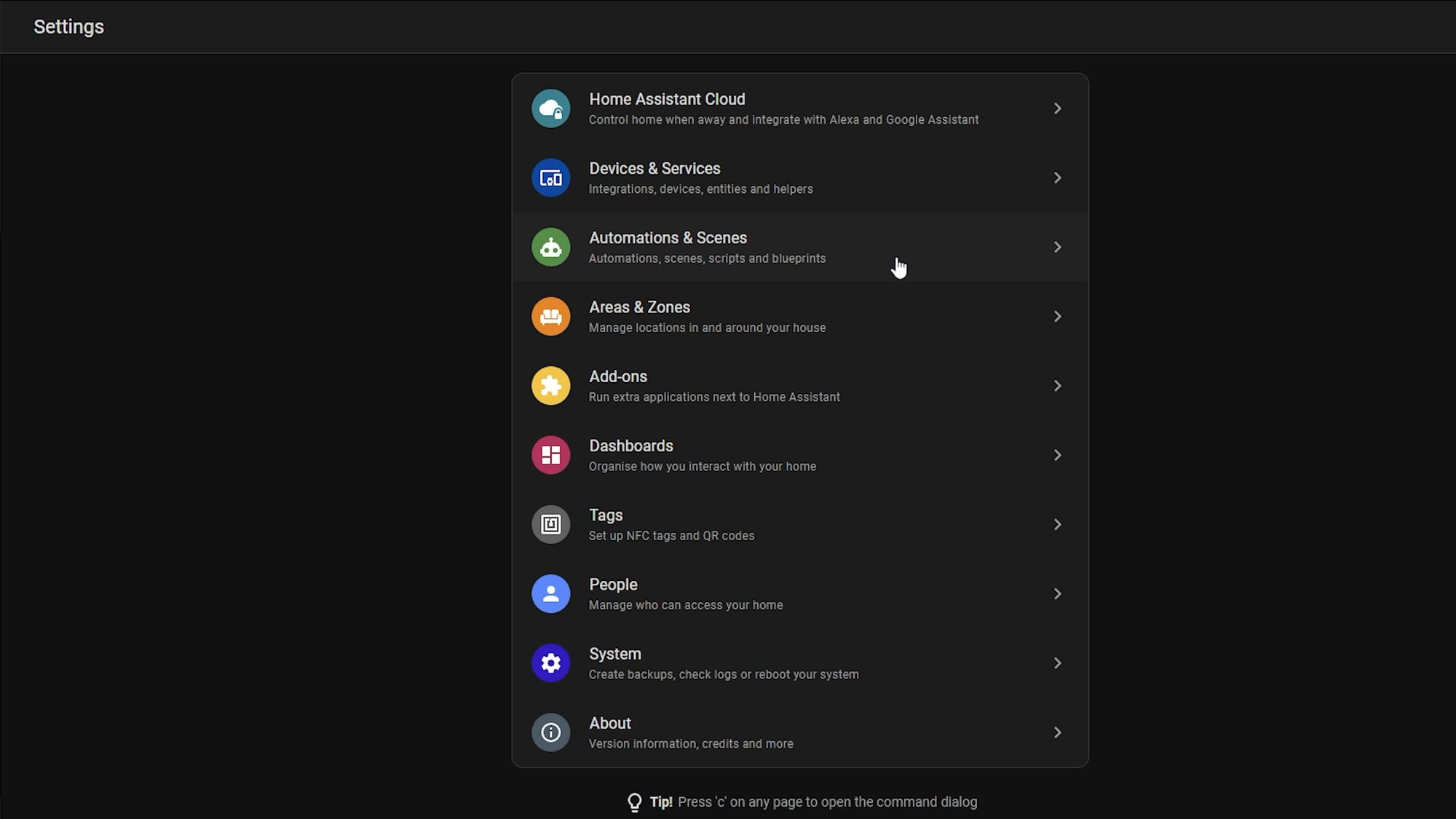
Task: Open Devices & Services title
Action: [654, 168]
